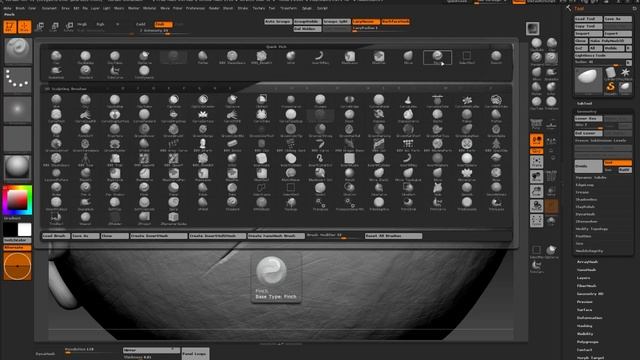Image resolution: width=640 pixels, height=360 pixels.
Task: Expand the Deformation section
Action: coord(590,318)
